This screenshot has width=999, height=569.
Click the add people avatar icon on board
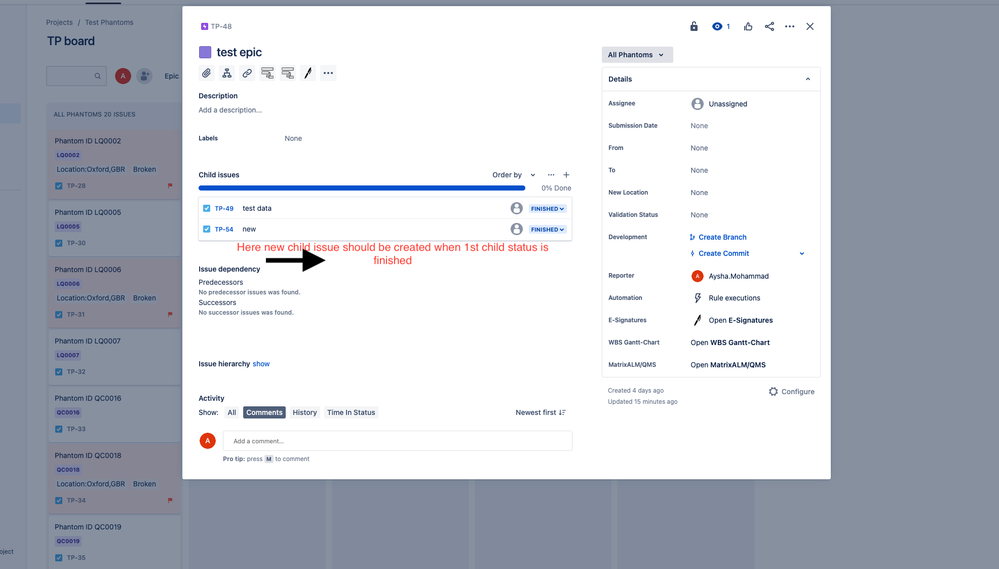(145, 76)
